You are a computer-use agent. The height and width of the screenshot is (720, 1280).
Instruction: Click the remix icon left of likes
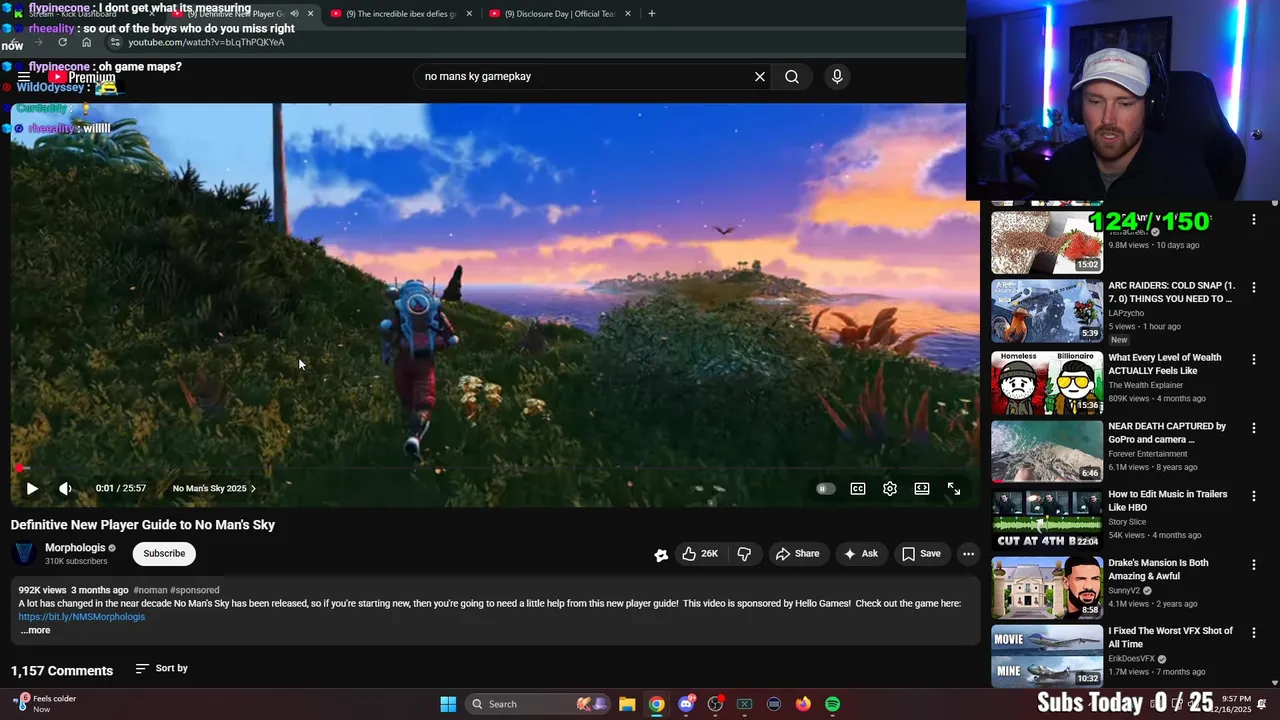(x=661, y=555)
